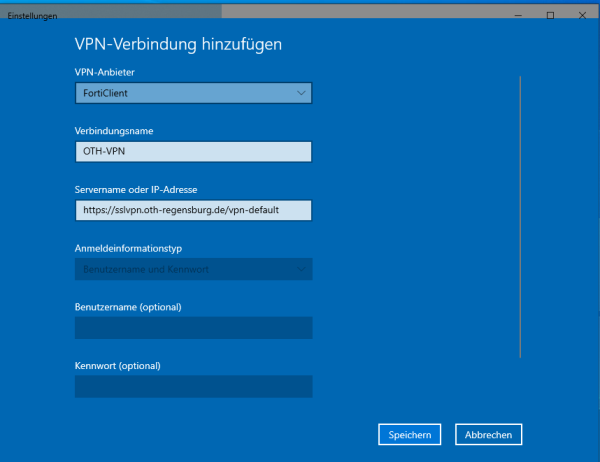600x462 pixels.
Task: Click the Servername oder IP-Adresse field
Action: pos(193,210)
